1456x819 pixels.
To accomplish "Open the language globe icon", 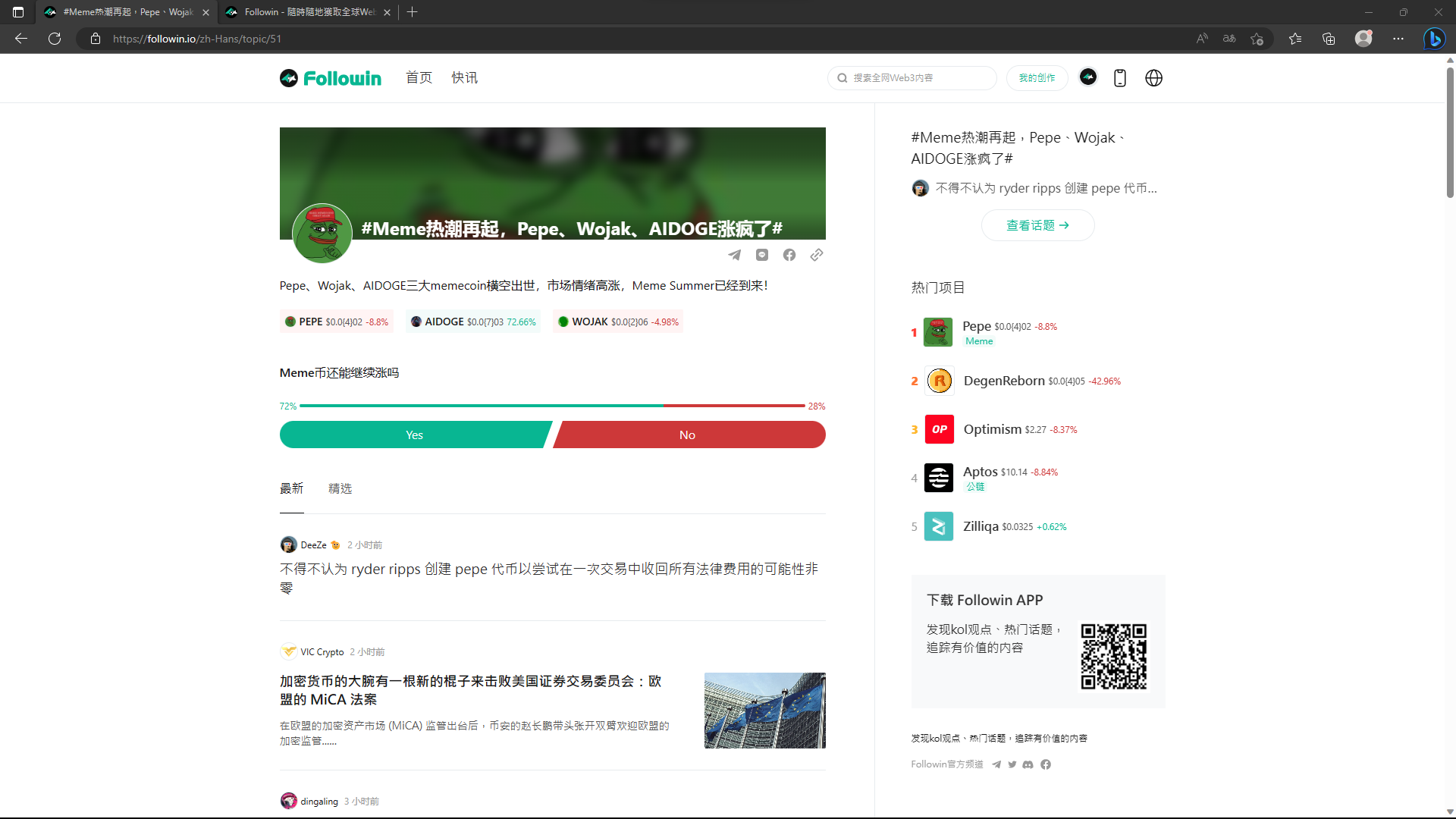I will [x=1153, y=78].
